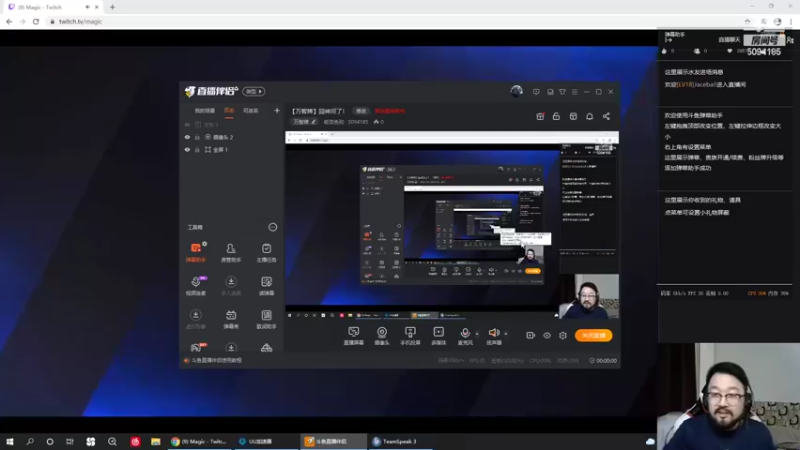Open TeamSpeak 3 from the taskbar
Image resolution: width=800 pixels, height=450 pixels.
pos(399,441)
